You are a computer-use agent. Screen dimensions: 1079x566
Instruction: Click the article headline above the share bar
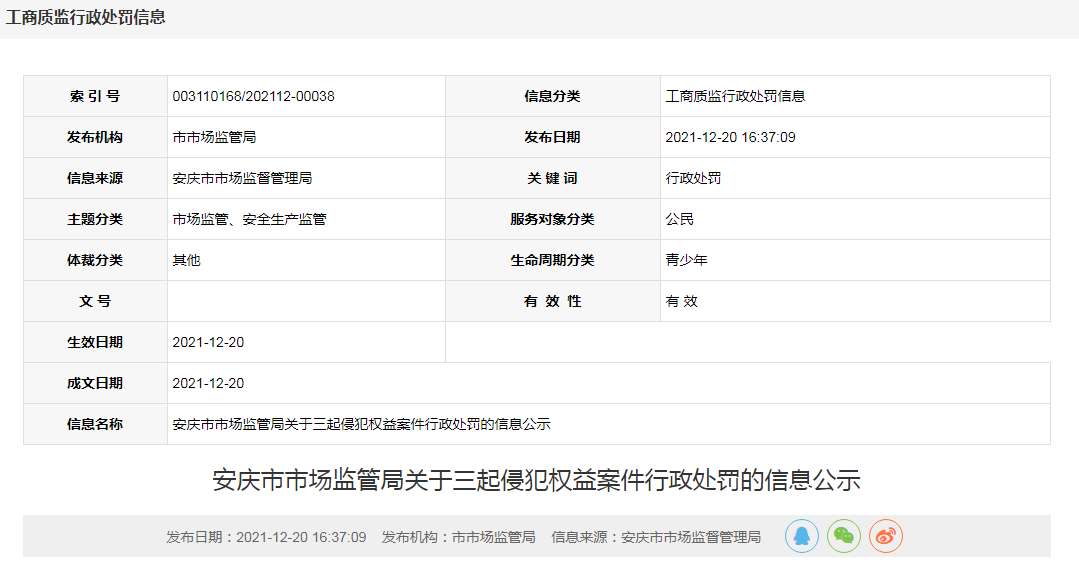(x=536, y=480)
